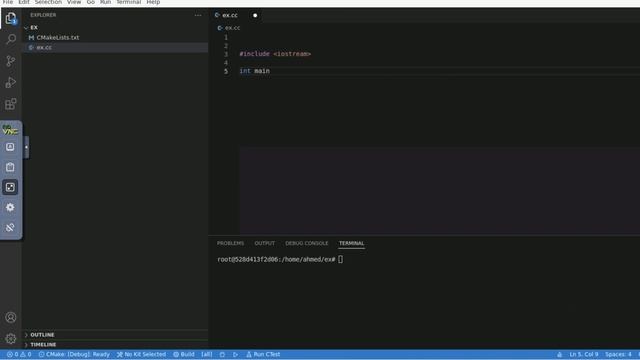Click the include iostream line in editor

(275, 54)
